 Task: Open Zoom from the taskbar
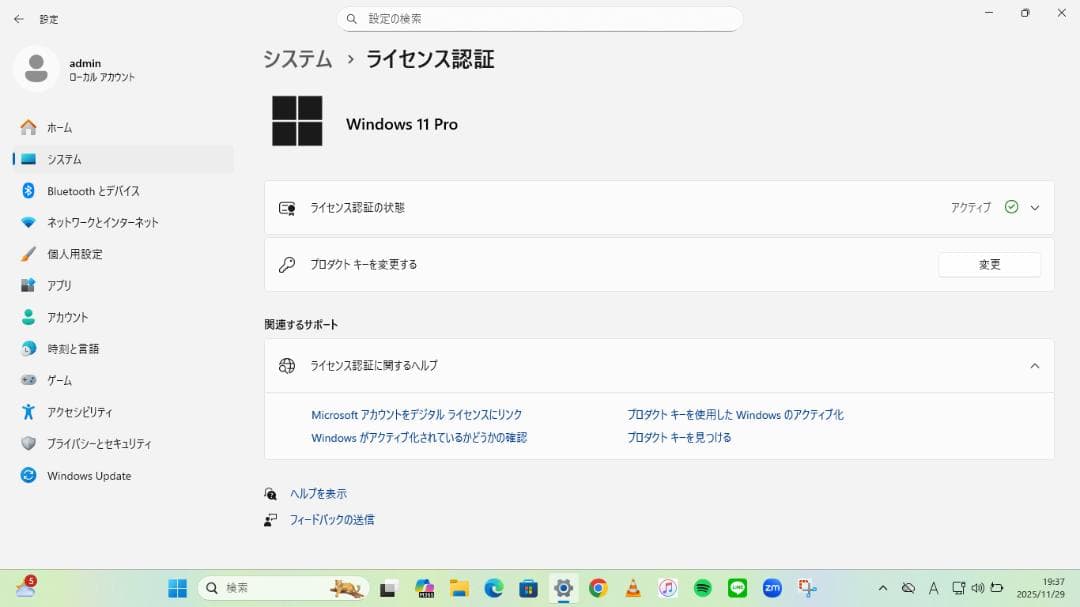click(772, 588)
